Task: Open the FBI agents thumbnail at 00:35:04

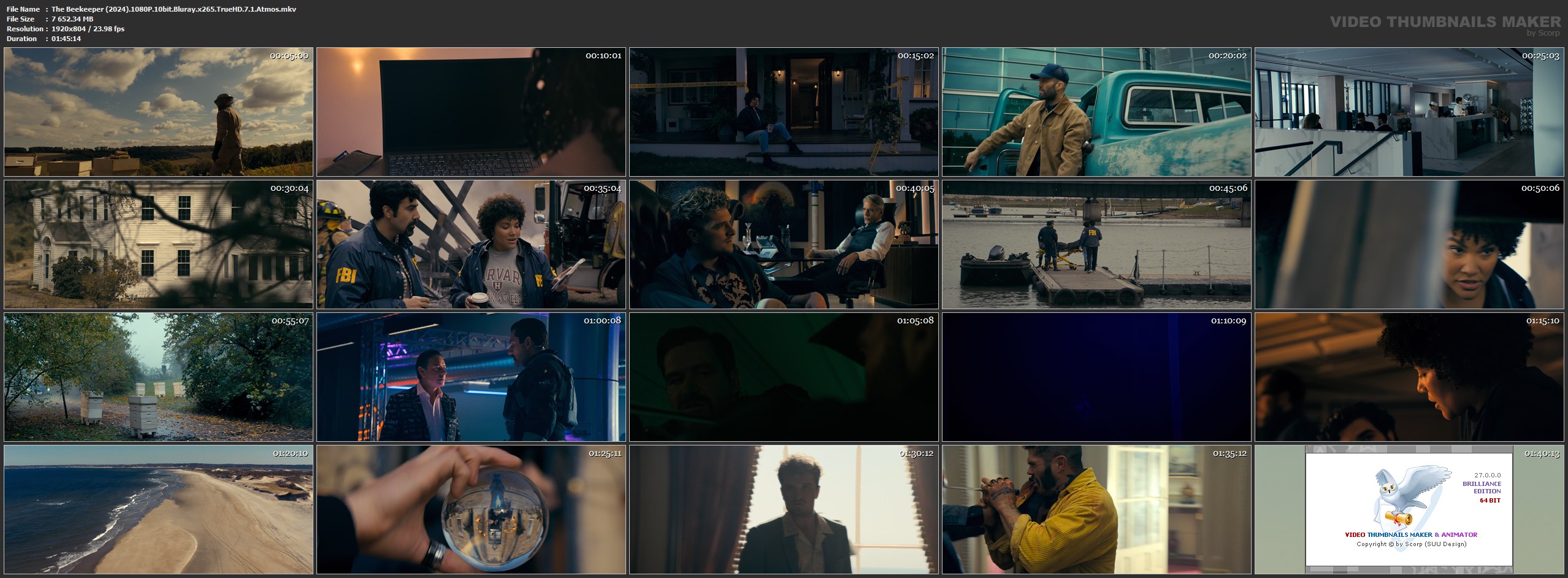Action: pyautogui.click(x=471, y=244)
